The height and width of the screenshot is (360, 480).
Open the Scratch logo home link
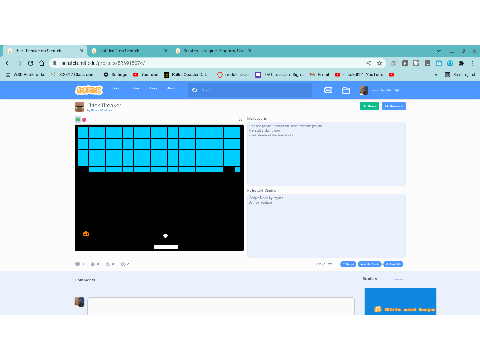pos(89,90)
